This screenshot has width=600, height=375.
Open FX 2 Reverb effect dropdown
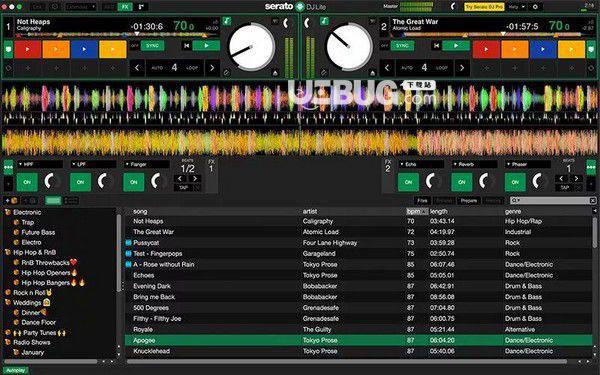click(474, 164)
